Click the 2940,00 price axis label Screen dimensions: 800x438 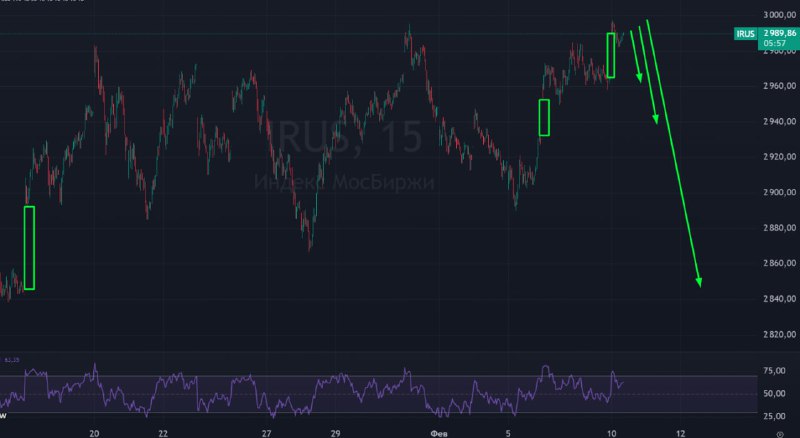(780, 121)
